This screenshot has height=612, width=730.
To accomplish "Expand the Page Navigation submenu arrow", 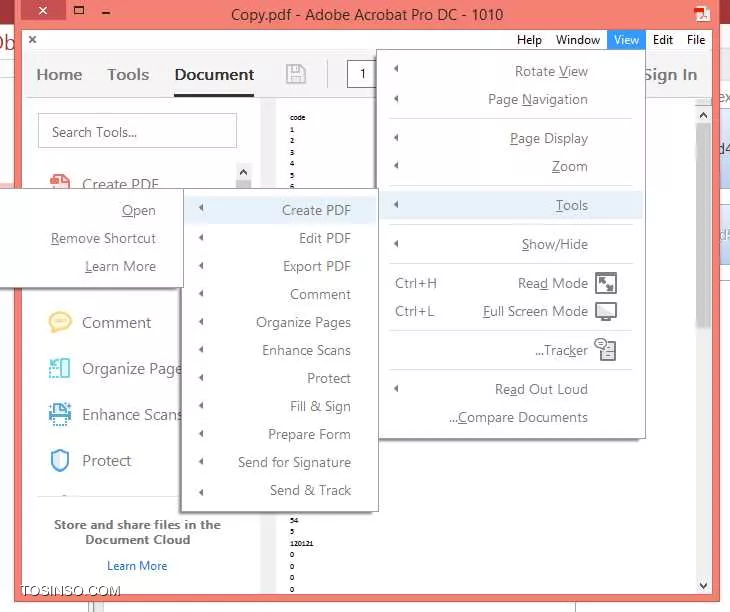I will [x=396, y=99].
